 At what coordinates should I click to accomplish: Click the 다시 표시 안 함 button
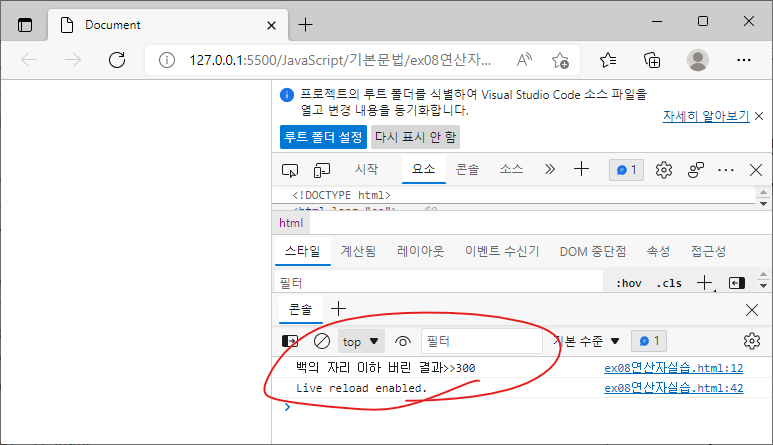415,137
